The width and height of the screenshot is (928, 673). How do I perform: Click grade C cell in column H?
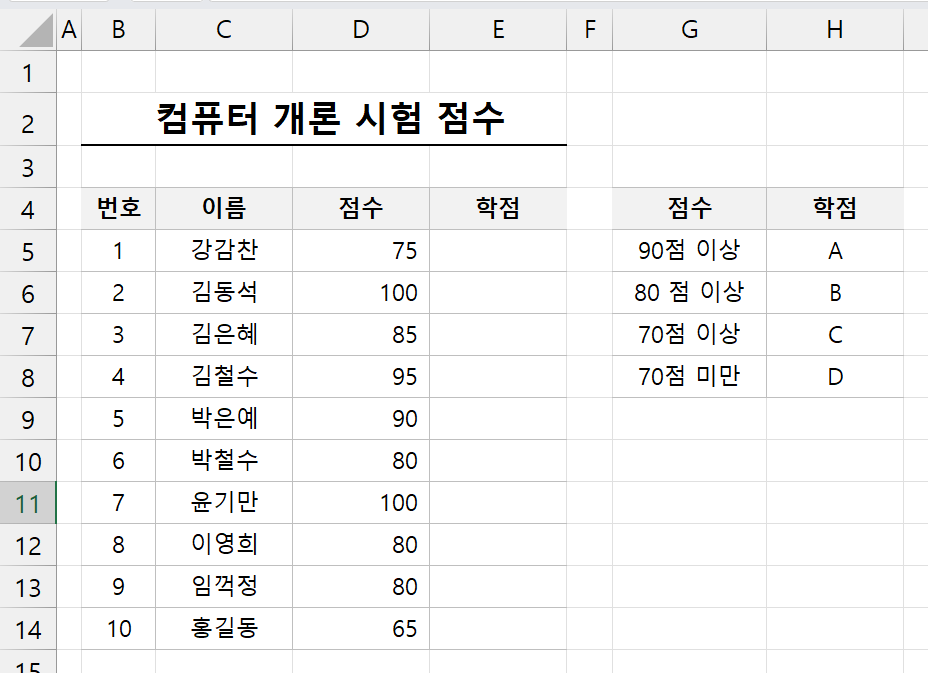click(835, 334)
